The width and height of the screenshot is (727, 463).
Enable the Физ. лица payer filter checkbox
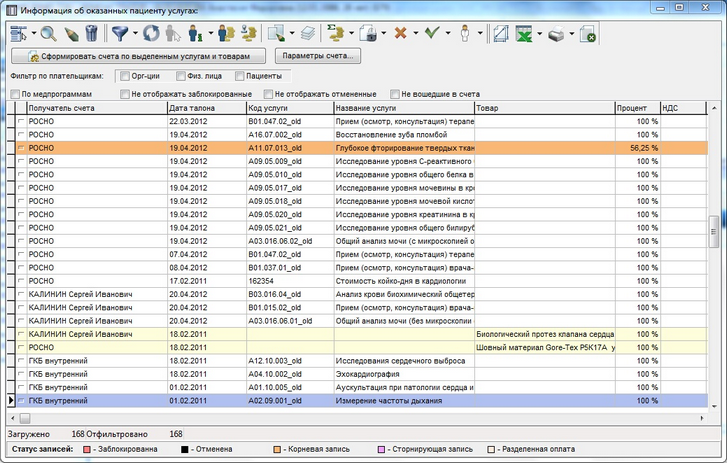pyautogui.click(x=181, y=76)
